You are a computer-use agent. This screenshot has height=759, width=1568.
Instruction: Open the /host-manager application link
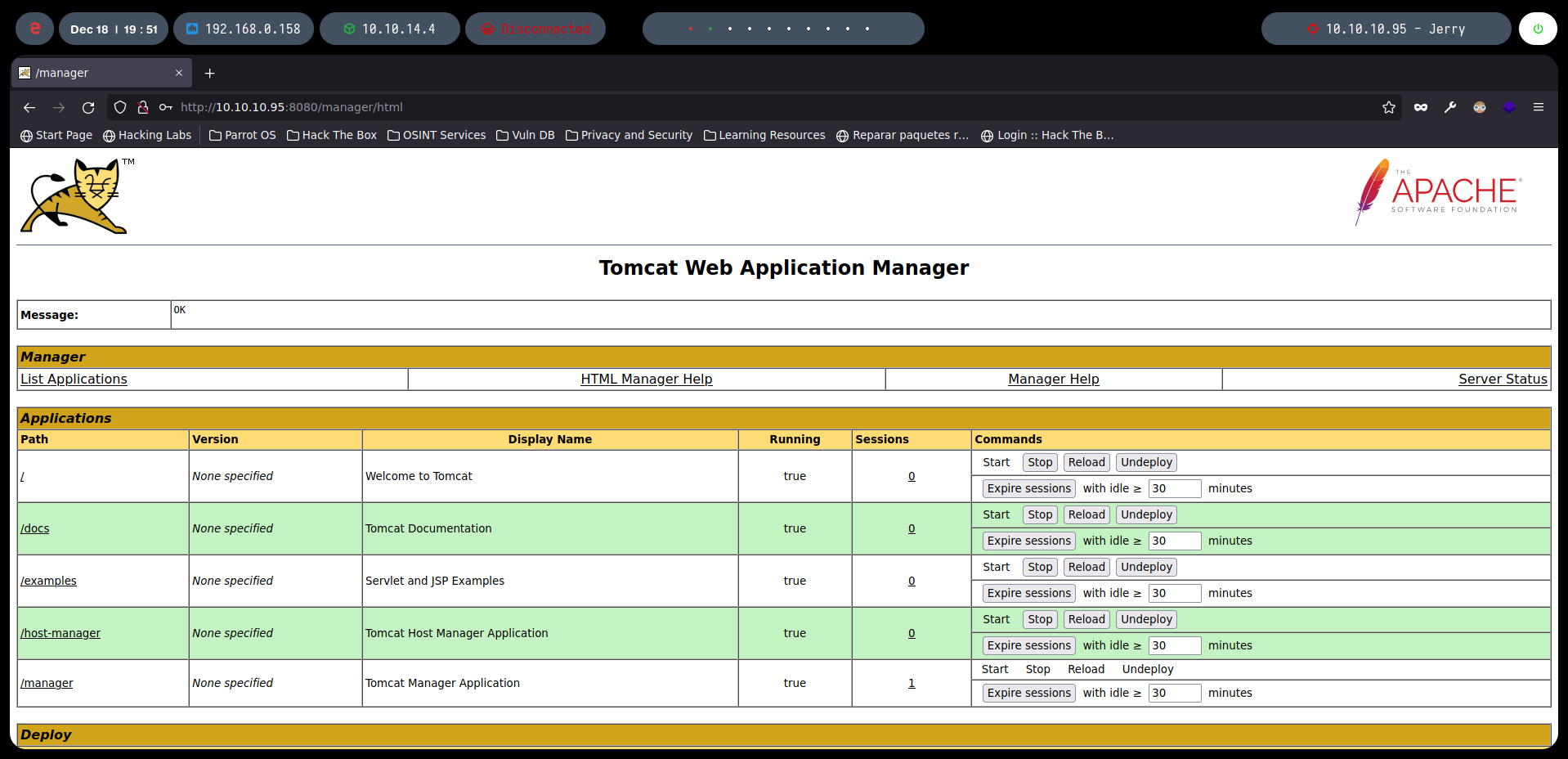(60, 633)
